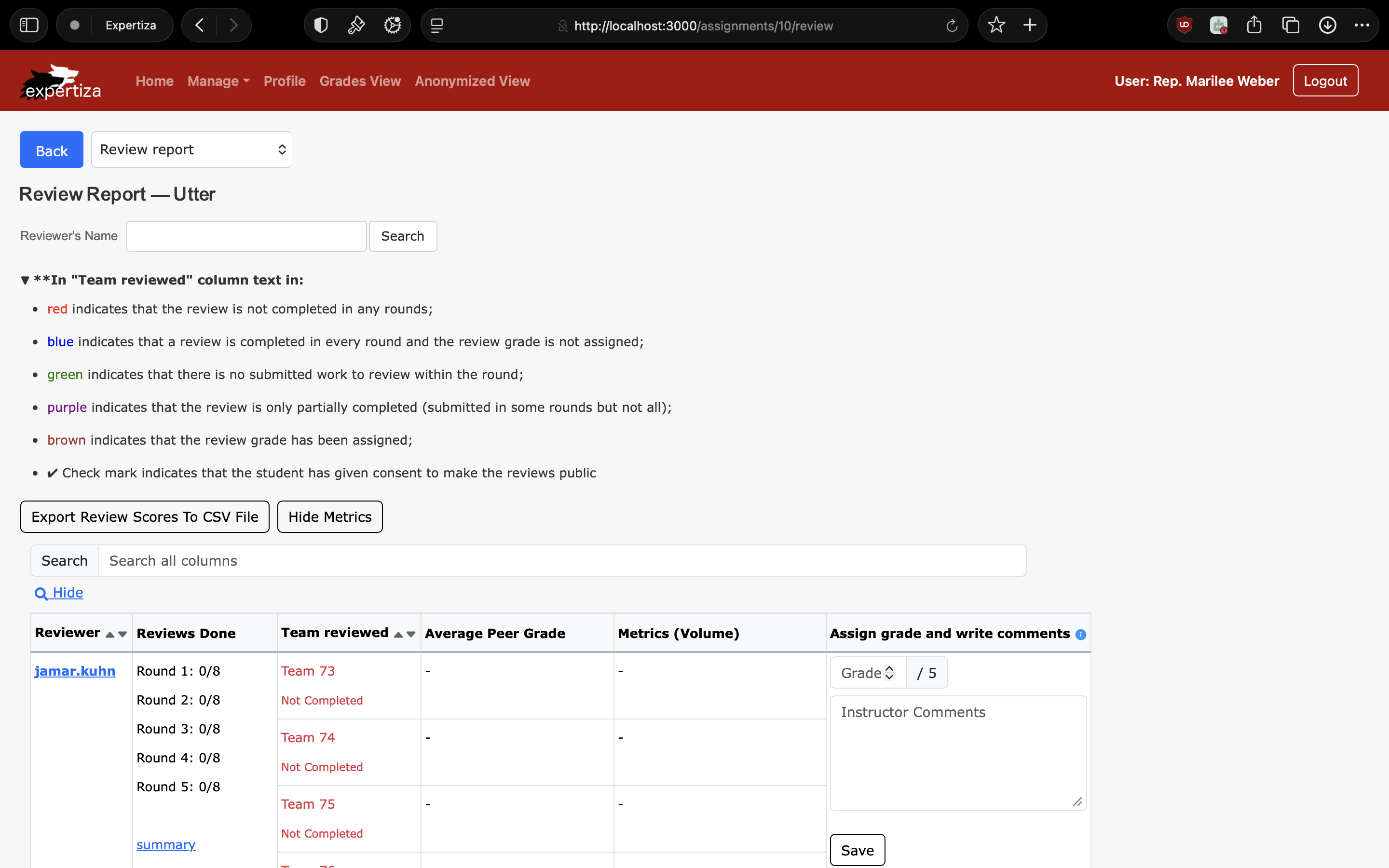Go to the Home nav item
The width and height of the screenshot is (1389, 868).
pos(154,81)
